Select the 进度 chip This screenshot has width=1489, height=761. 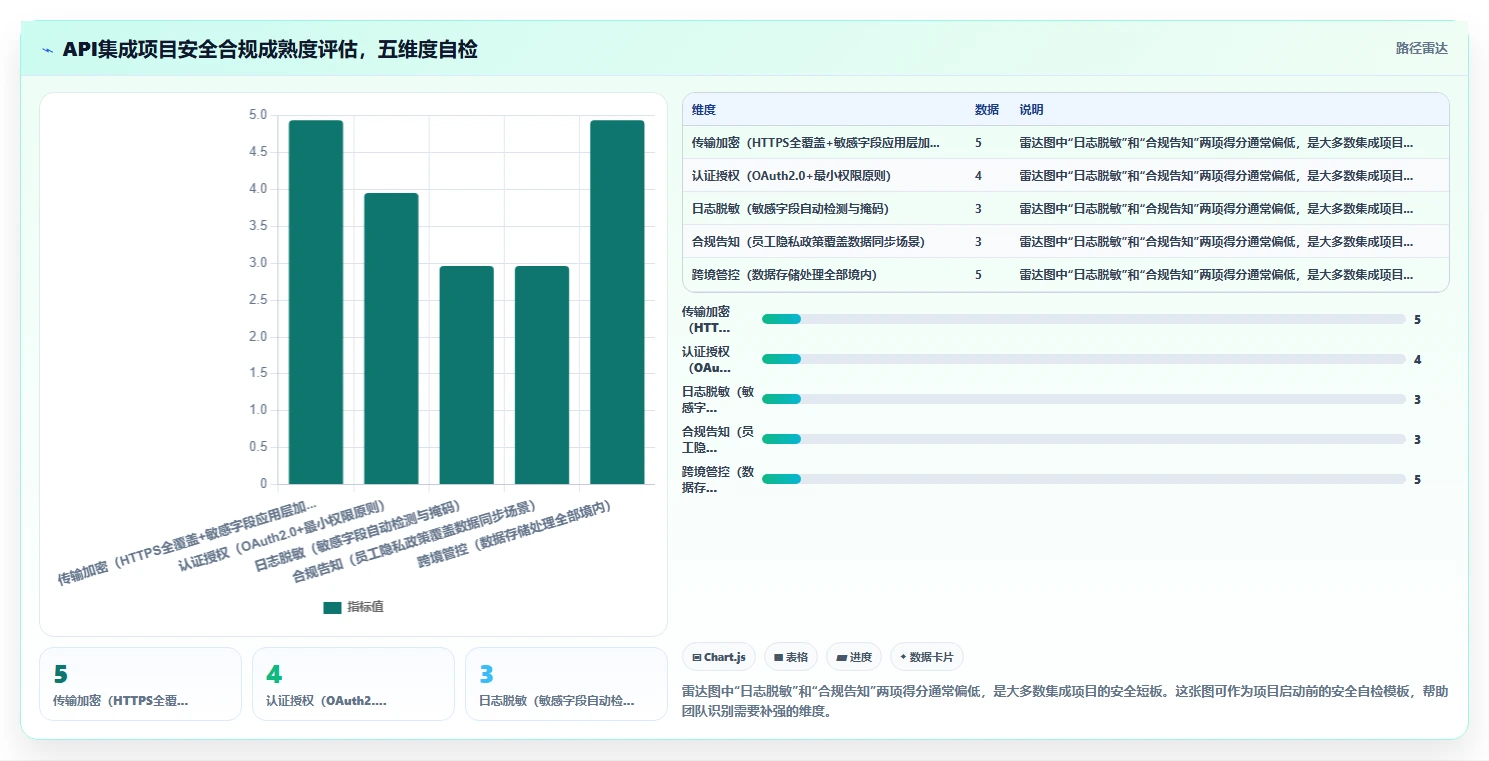click(854, 657)
